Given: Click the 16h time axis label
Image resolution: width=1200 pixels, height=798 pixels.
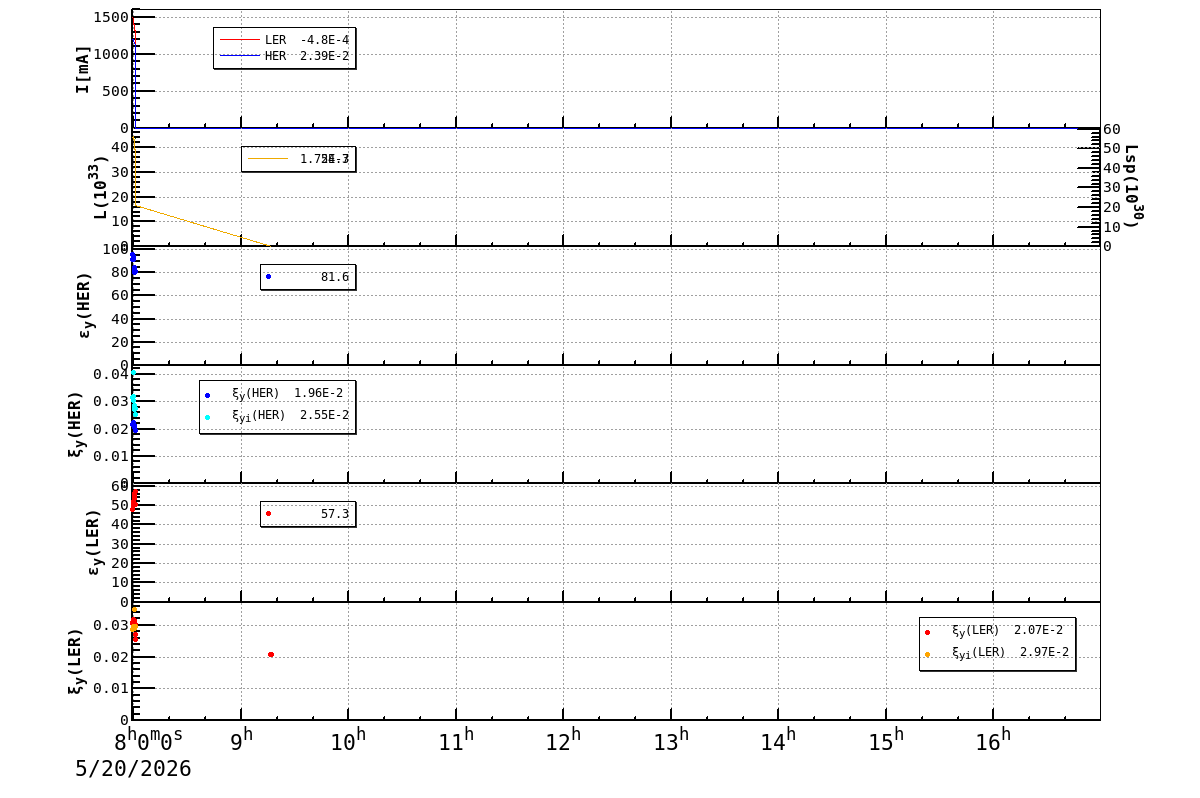Looking at the screenshot, I should (x=993, y=741).
